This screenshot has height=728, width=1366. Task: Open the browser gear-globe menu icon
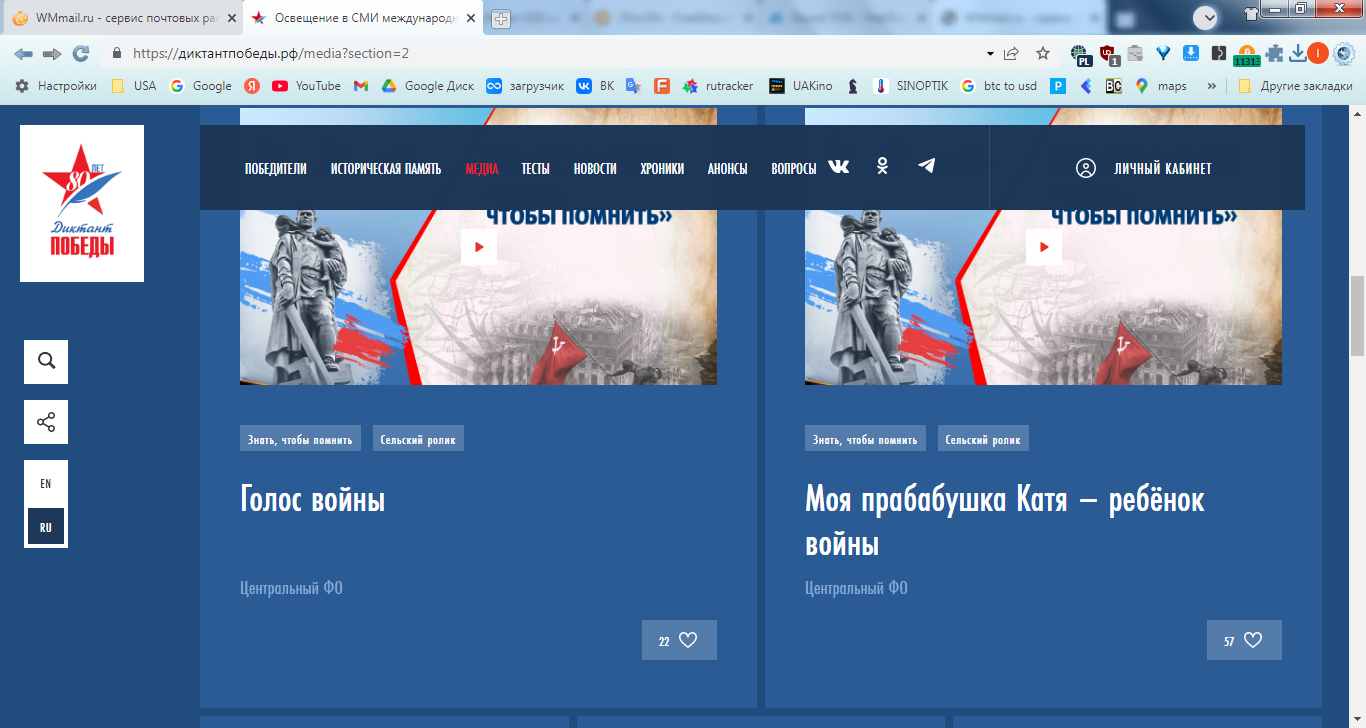coord(1344,54)
